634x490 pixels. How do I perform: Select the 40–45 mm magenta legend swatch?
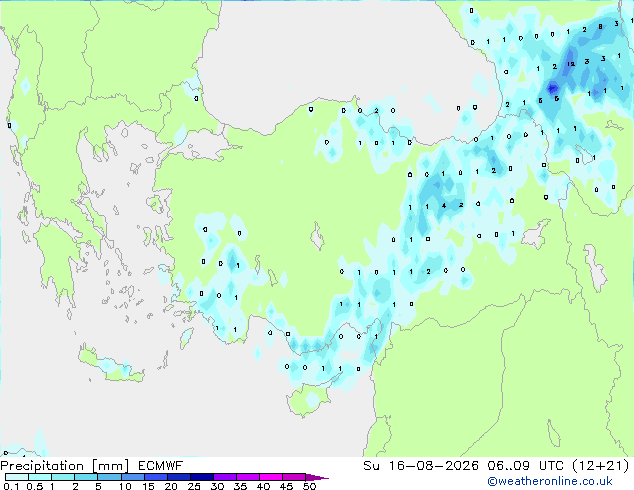[271, 477]
